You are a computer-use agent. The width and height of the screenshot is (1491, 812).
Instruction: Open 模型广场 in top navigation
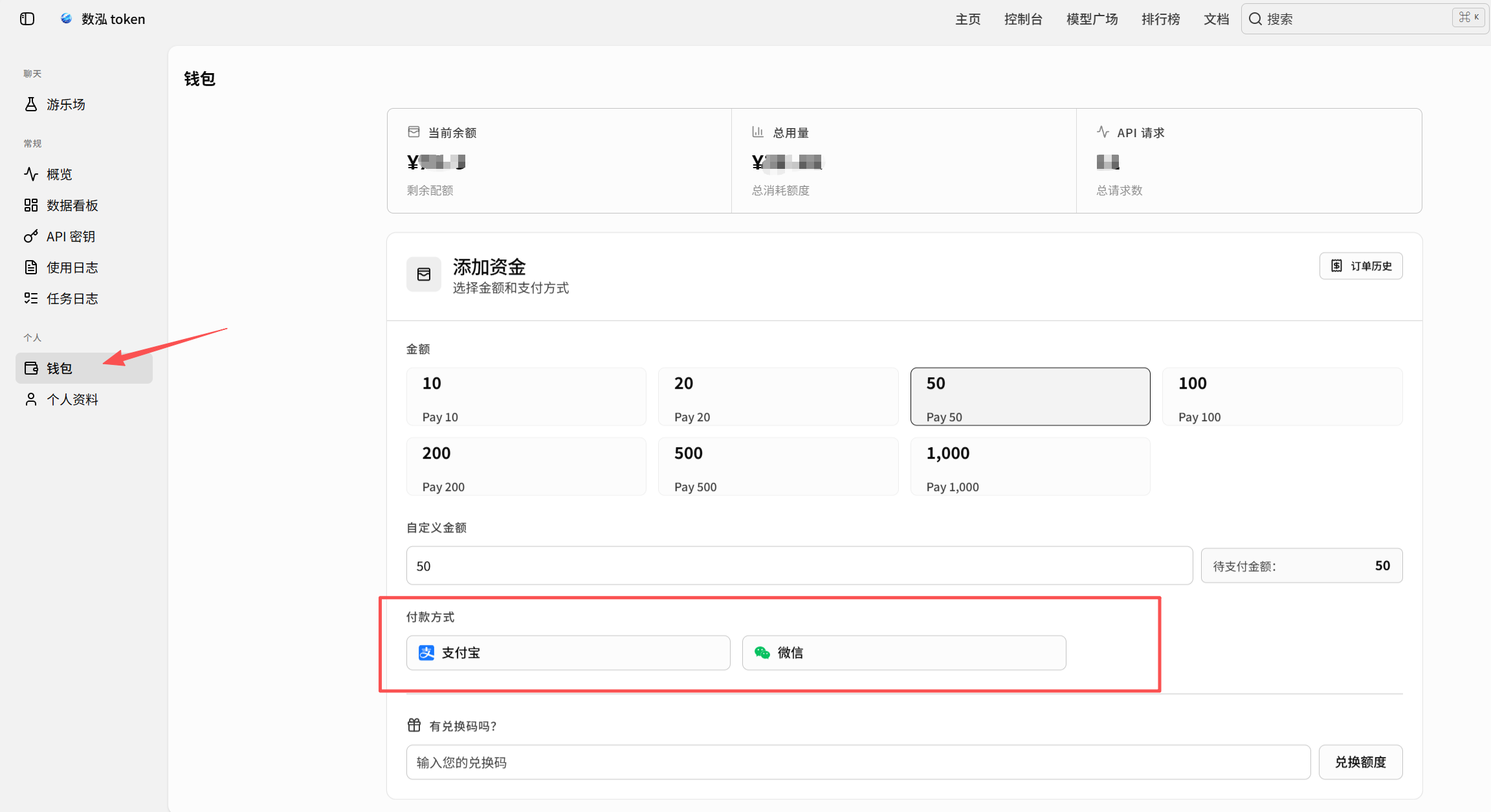coord(1092,19)
